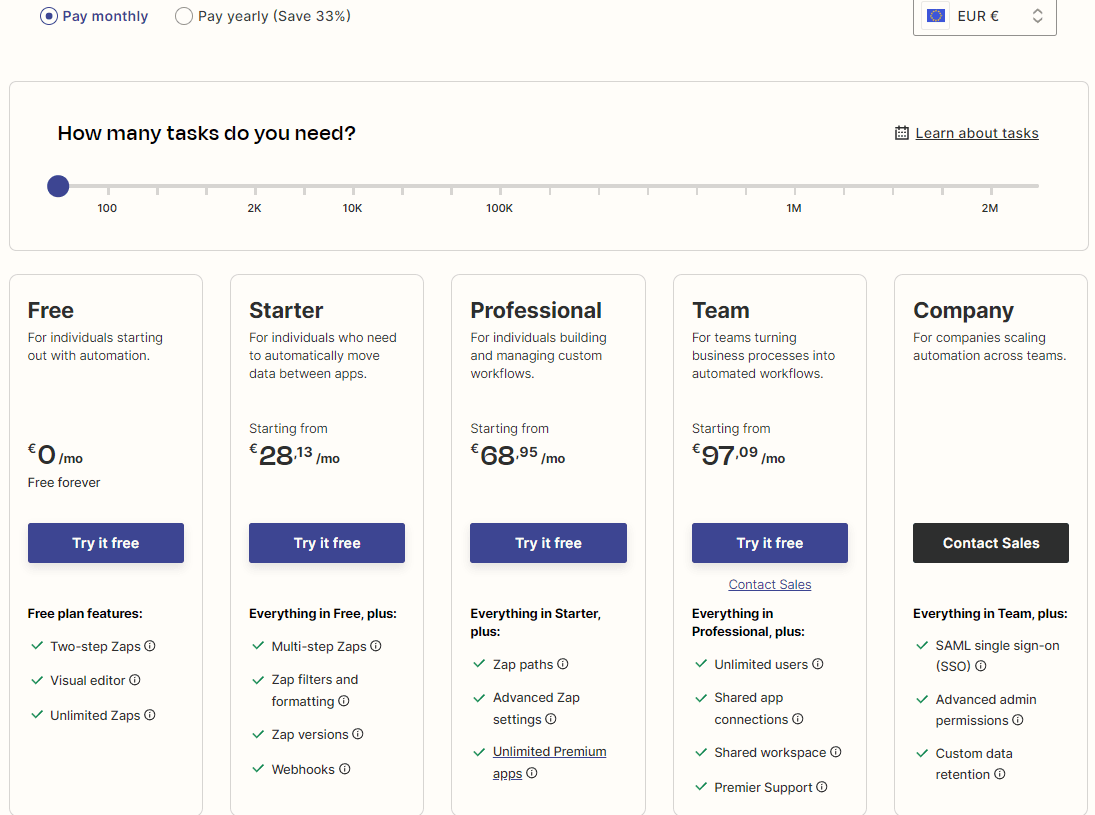
Task: Show info for SAML single sign-on
Action: pyautogui.click(x=980, y=666)
